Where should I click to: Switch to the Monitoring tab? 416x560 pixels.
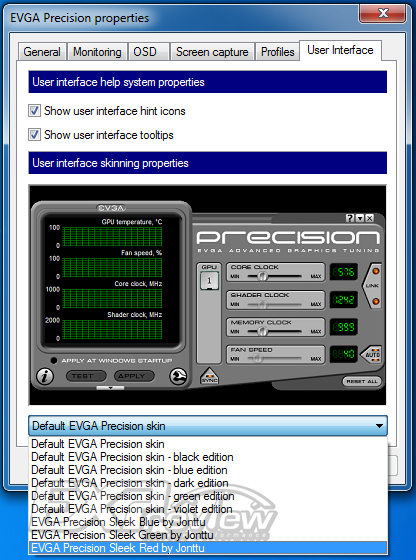pos(97,52)
